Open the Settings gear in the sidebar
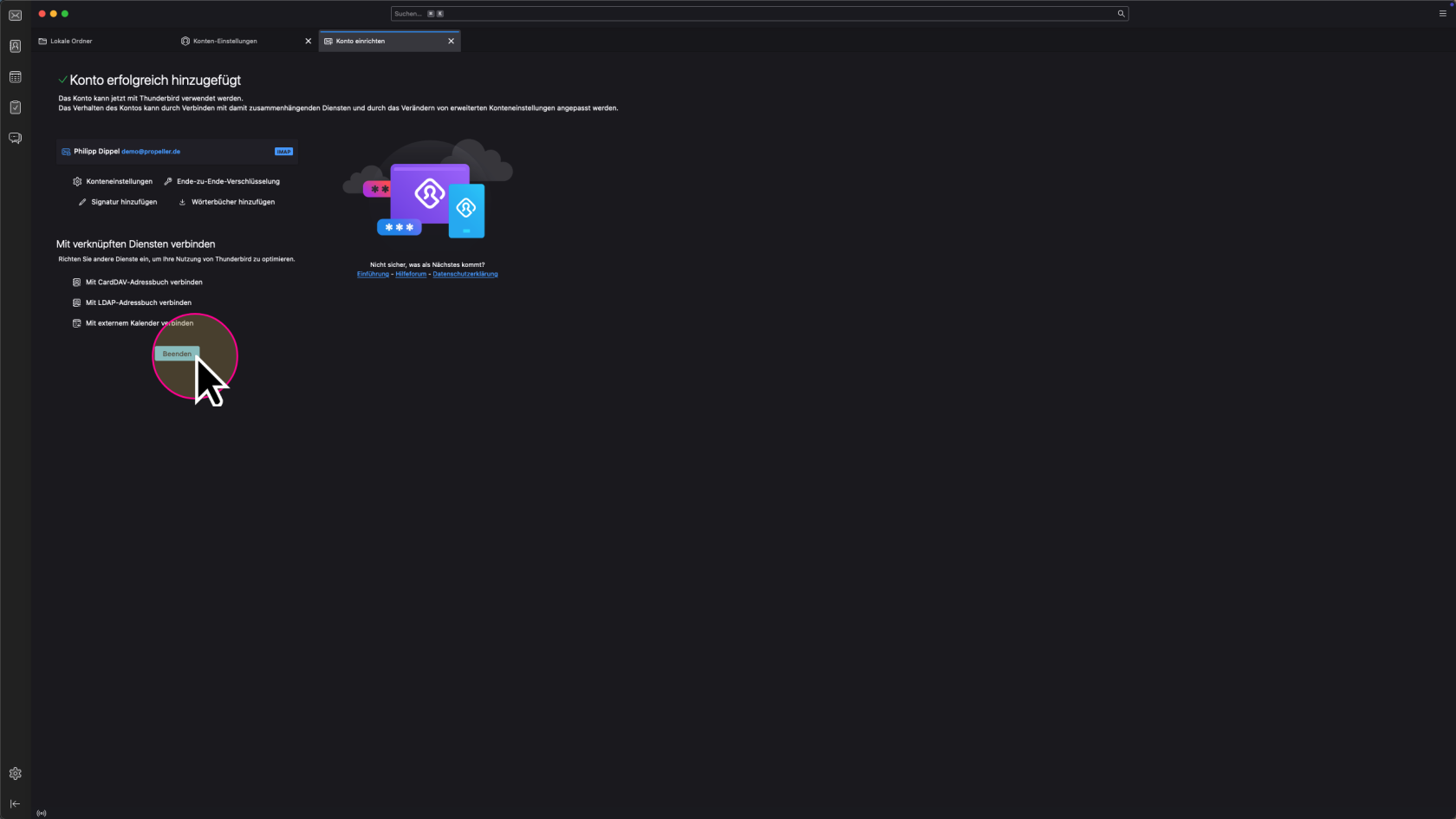Viewport: 1456px width, 819px height. (x=15, y=774)
